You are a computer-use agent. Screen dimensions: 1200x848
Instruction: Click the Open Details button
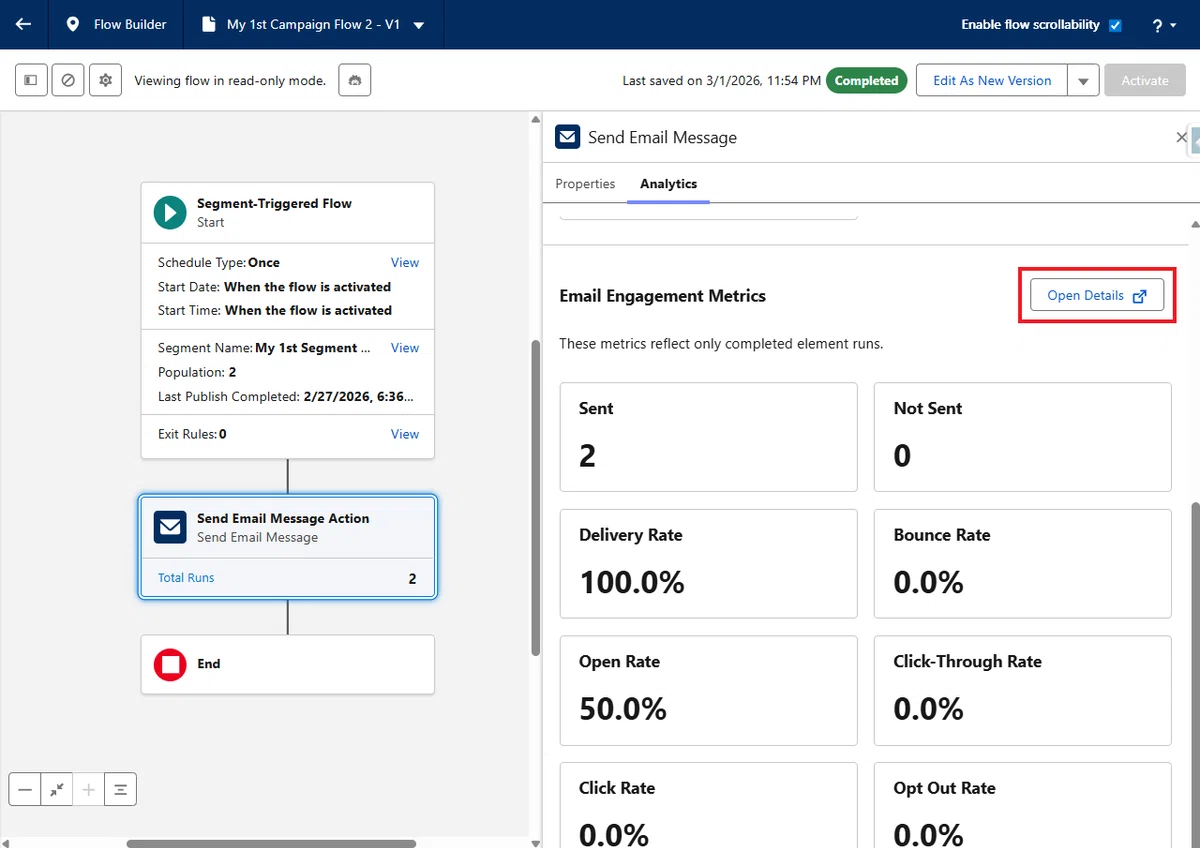(1097, 296)
